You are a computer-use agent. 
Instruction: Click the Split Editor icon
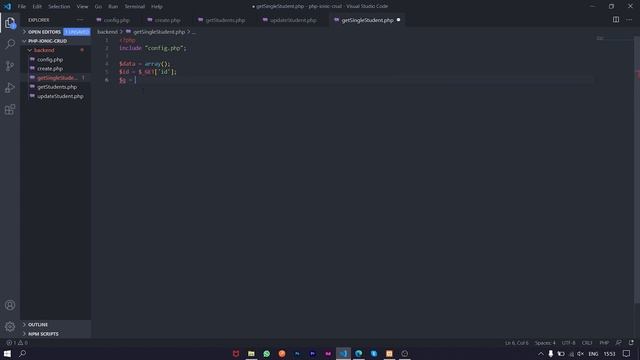616,20
